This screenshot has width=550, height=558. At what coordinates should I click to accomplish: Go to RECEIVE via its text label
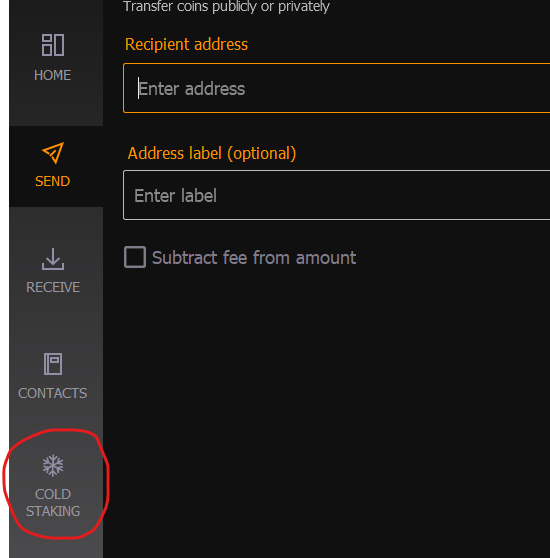point(53,287)
